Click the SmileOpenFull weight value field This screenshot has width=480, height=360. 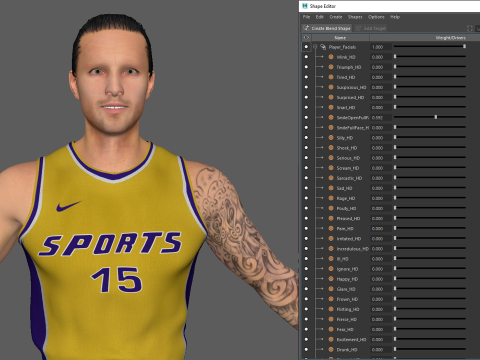coord(381,118)
